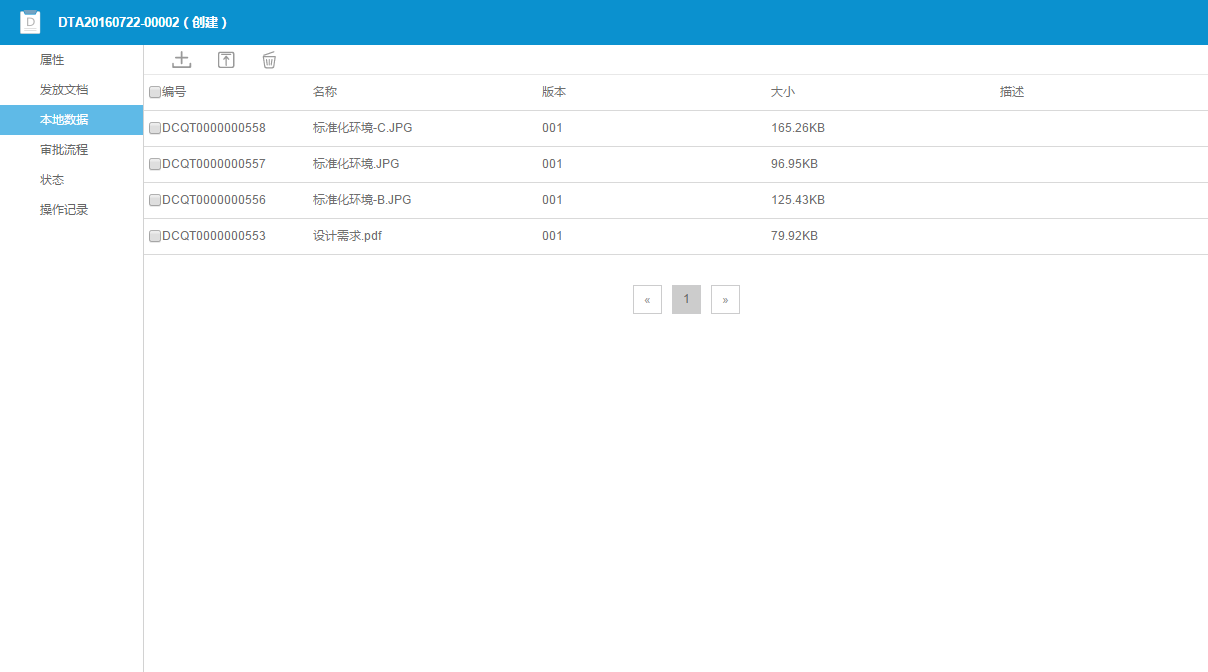Check the box for DCQT0000000558
Screen dimensions: 1208x672
155,128
